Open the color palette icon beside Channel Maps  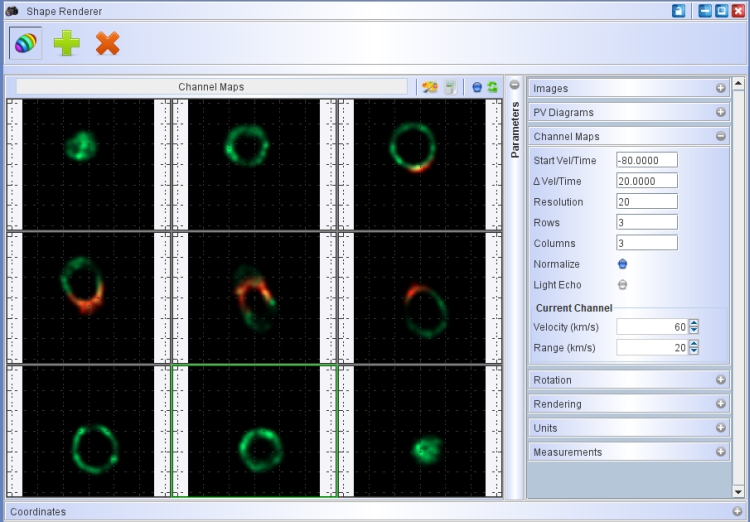click(x=430, y=87)
